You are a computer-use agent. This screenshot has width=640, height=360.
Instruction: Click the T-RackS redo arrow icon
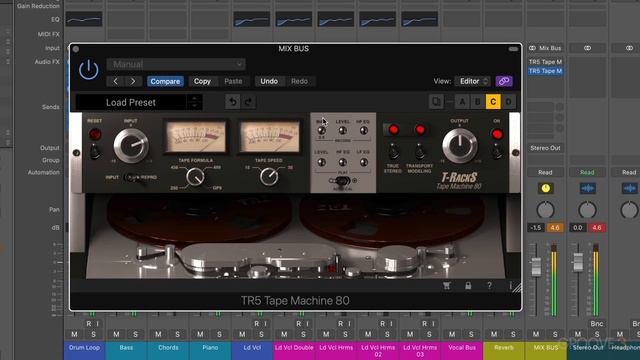[x=249, y=102]
